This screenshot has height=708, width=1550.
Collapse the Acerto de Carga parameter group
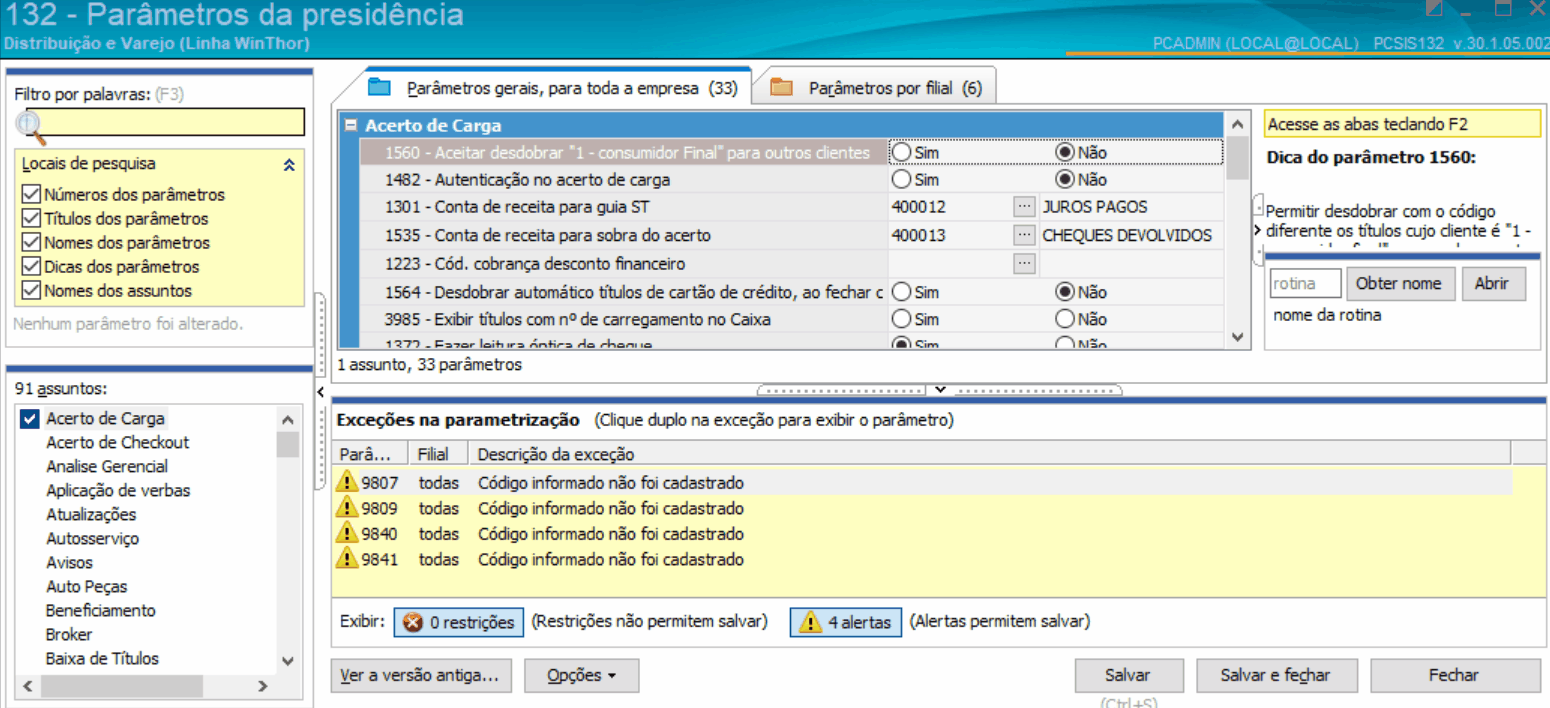click(x=351, y=126)
